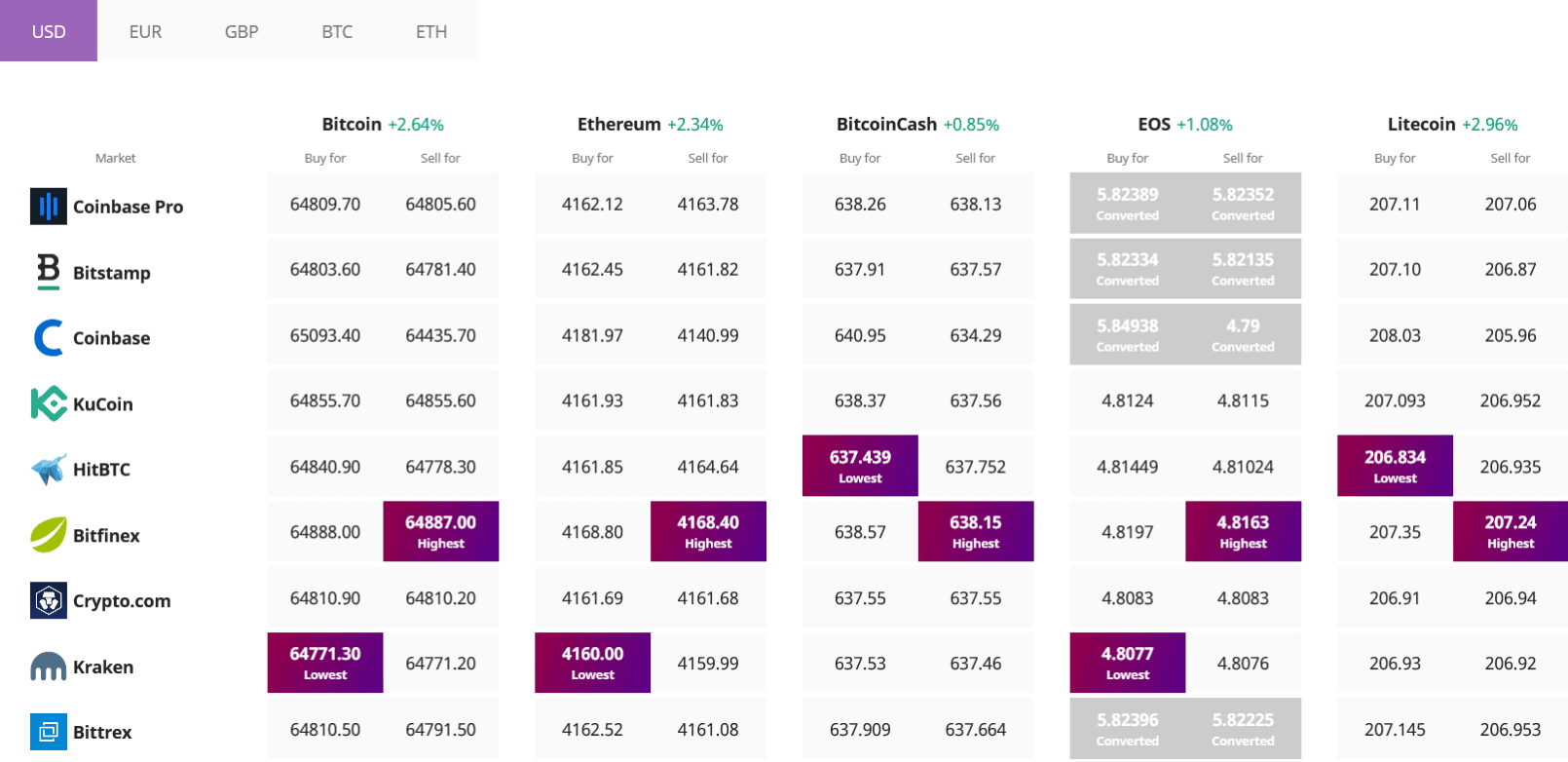
Task: Click HitBTC lowest Litecoin buy 206.834
Action: [x=1395, y=466]
